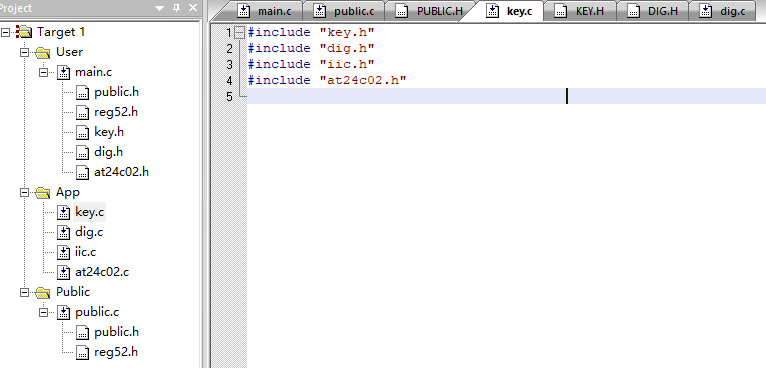
Task: Open the KEY.H editor tab
Action: pos(580,11)
